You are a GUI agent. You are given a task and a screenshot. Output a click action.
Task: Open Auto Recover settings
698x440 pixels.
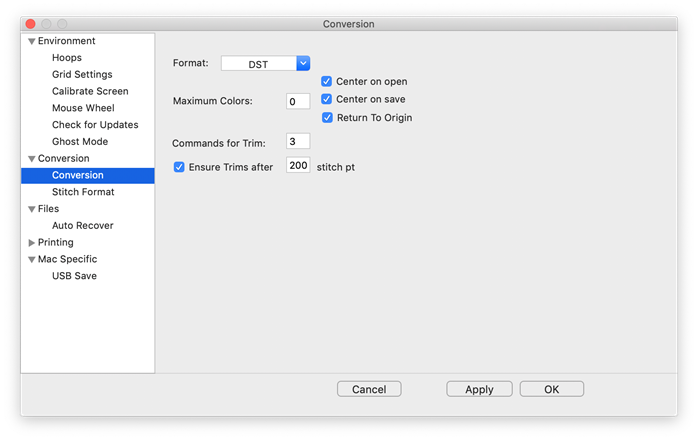click(83, 226)
